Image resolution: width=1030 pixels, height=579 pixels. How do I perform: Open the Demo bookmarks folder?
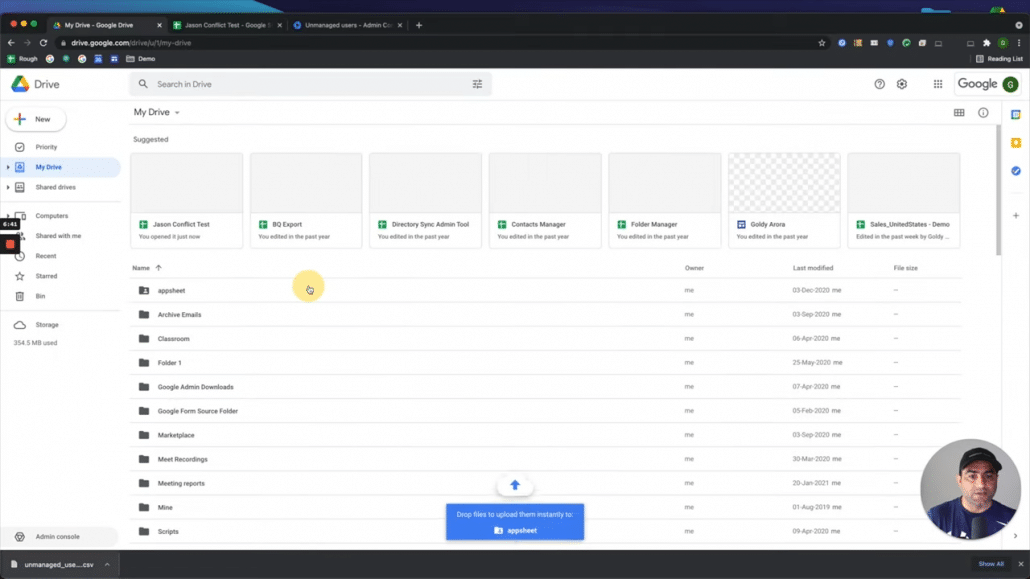coord(141,58)
